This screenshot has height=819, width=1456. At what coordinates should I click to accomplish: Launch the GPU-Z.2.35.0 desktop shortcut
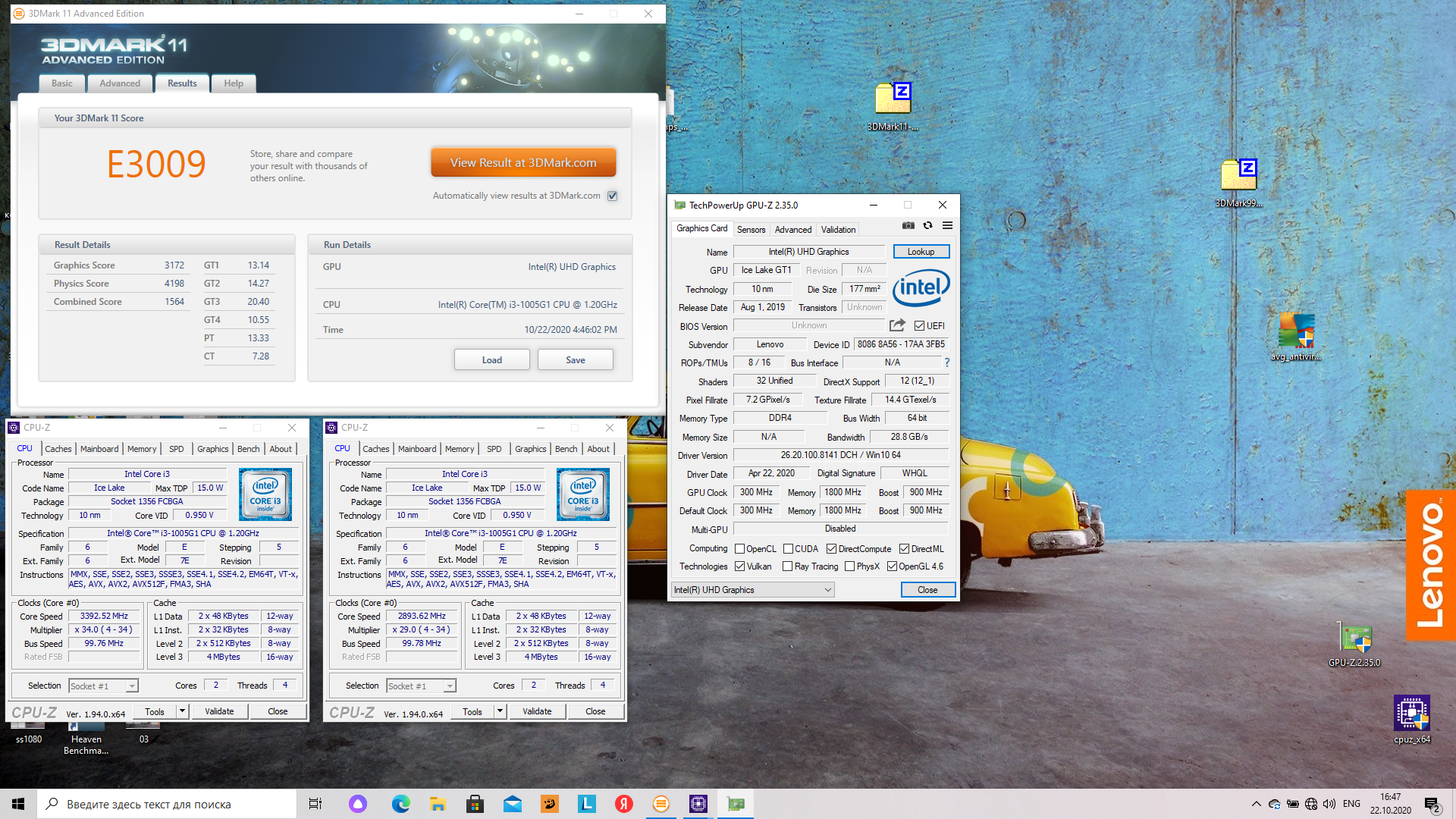(1354, 643)
